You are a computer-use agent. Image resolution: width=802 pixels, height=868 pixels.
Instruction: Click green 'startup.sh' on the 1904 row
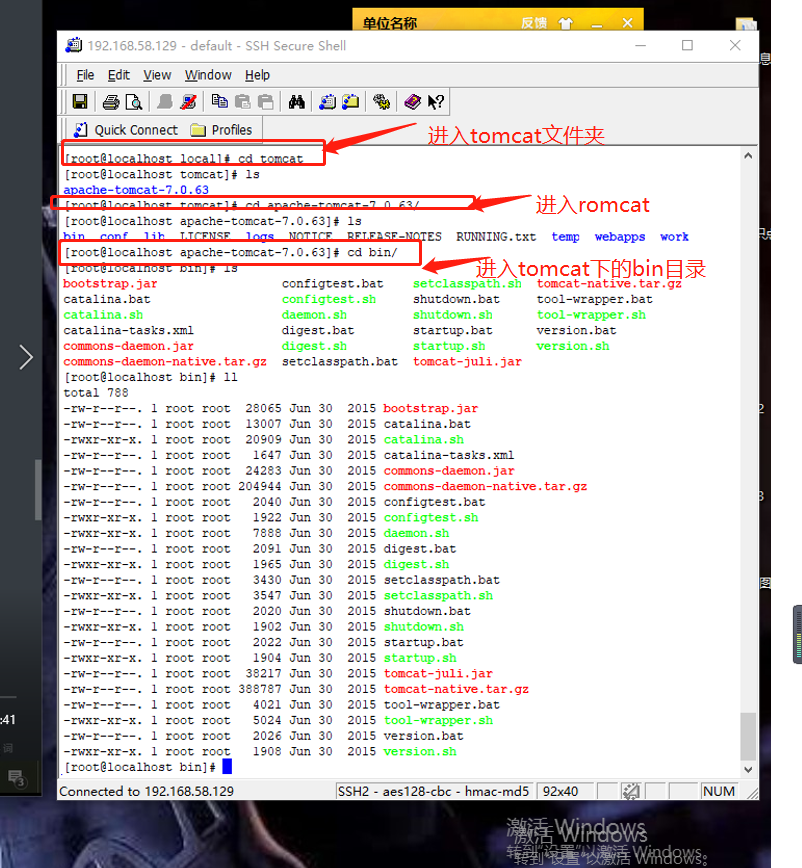[420, 658]
